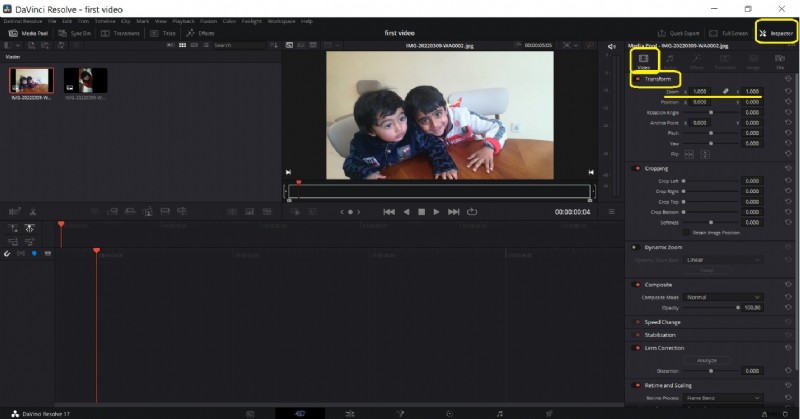Jump to the first frame

(389, 212)
